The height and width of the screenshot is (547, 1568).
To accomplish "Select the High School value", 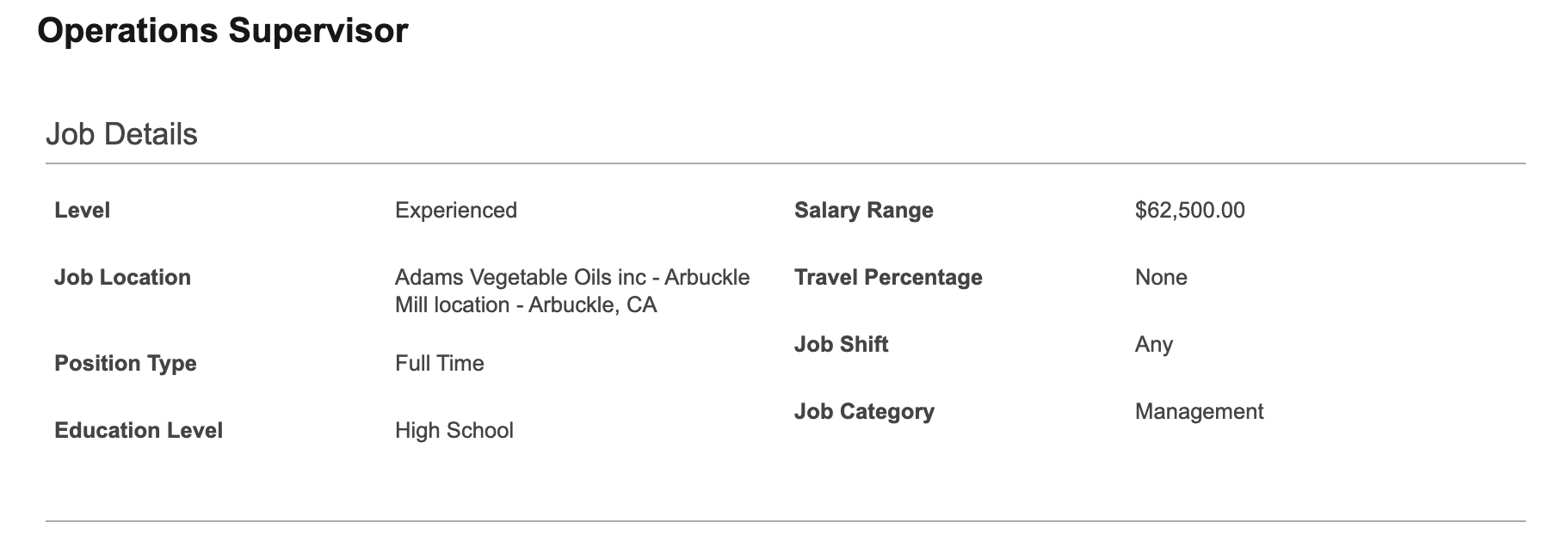I will point(454,430).
